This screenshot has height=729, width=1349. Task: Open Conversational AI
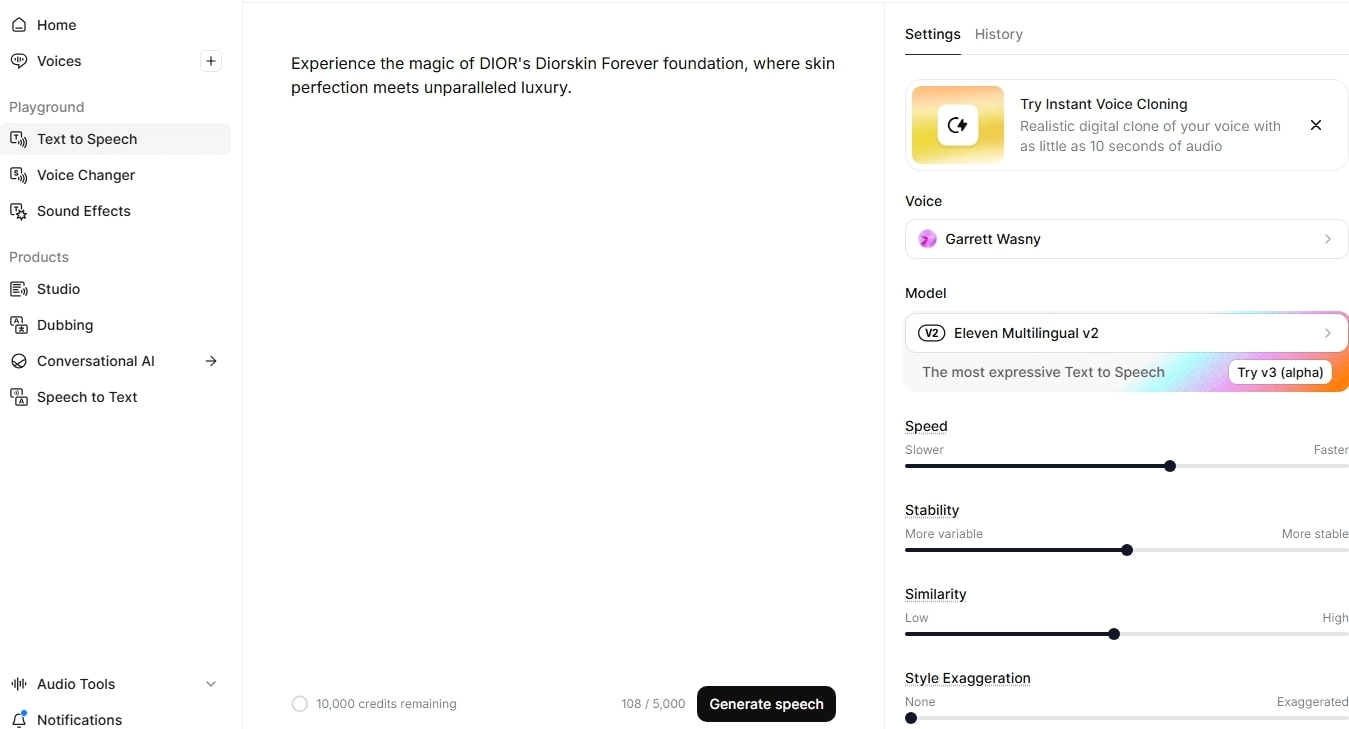coord(95,361)
